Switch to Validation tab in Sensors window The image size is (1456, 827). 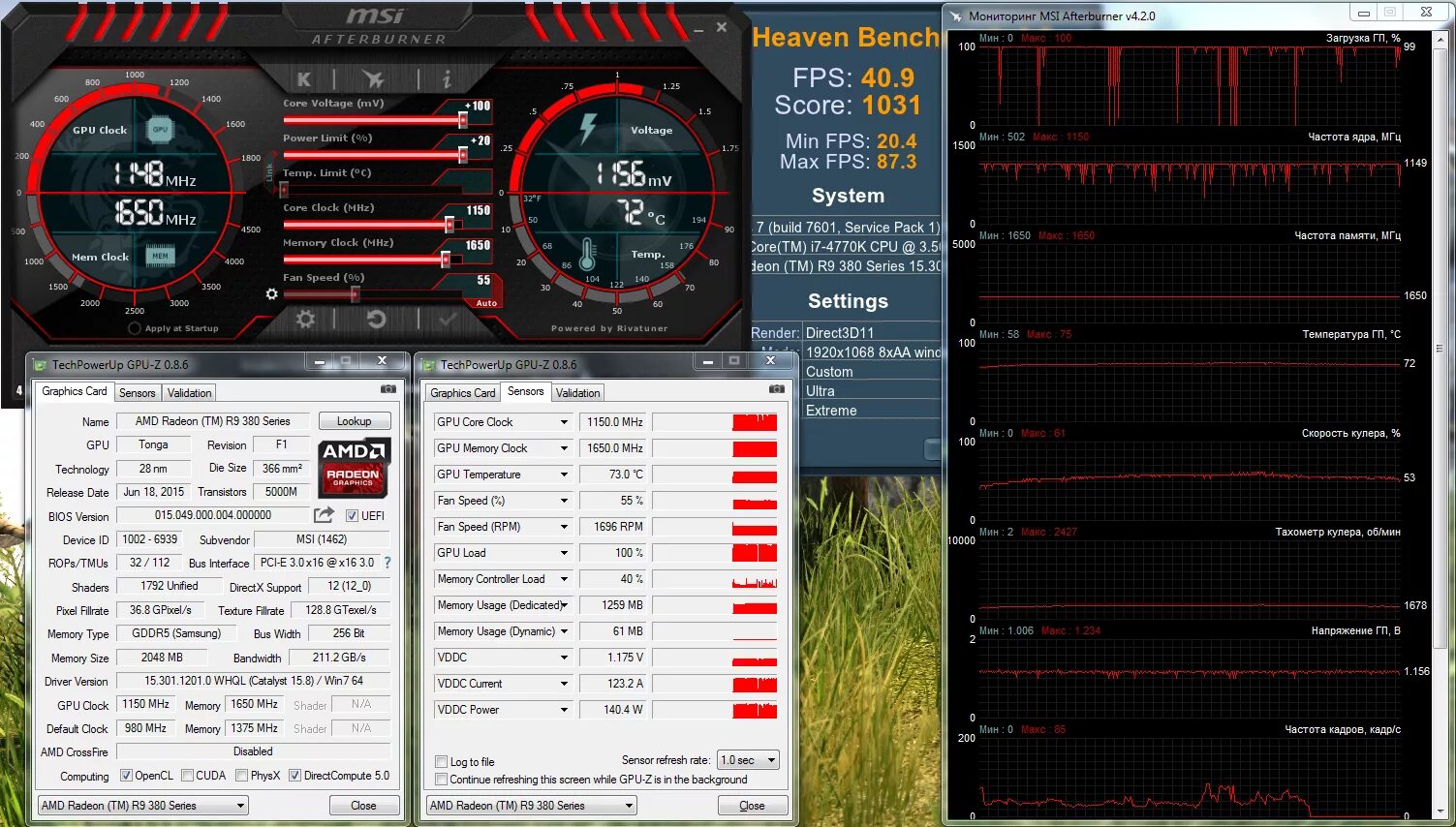(577, 393)
